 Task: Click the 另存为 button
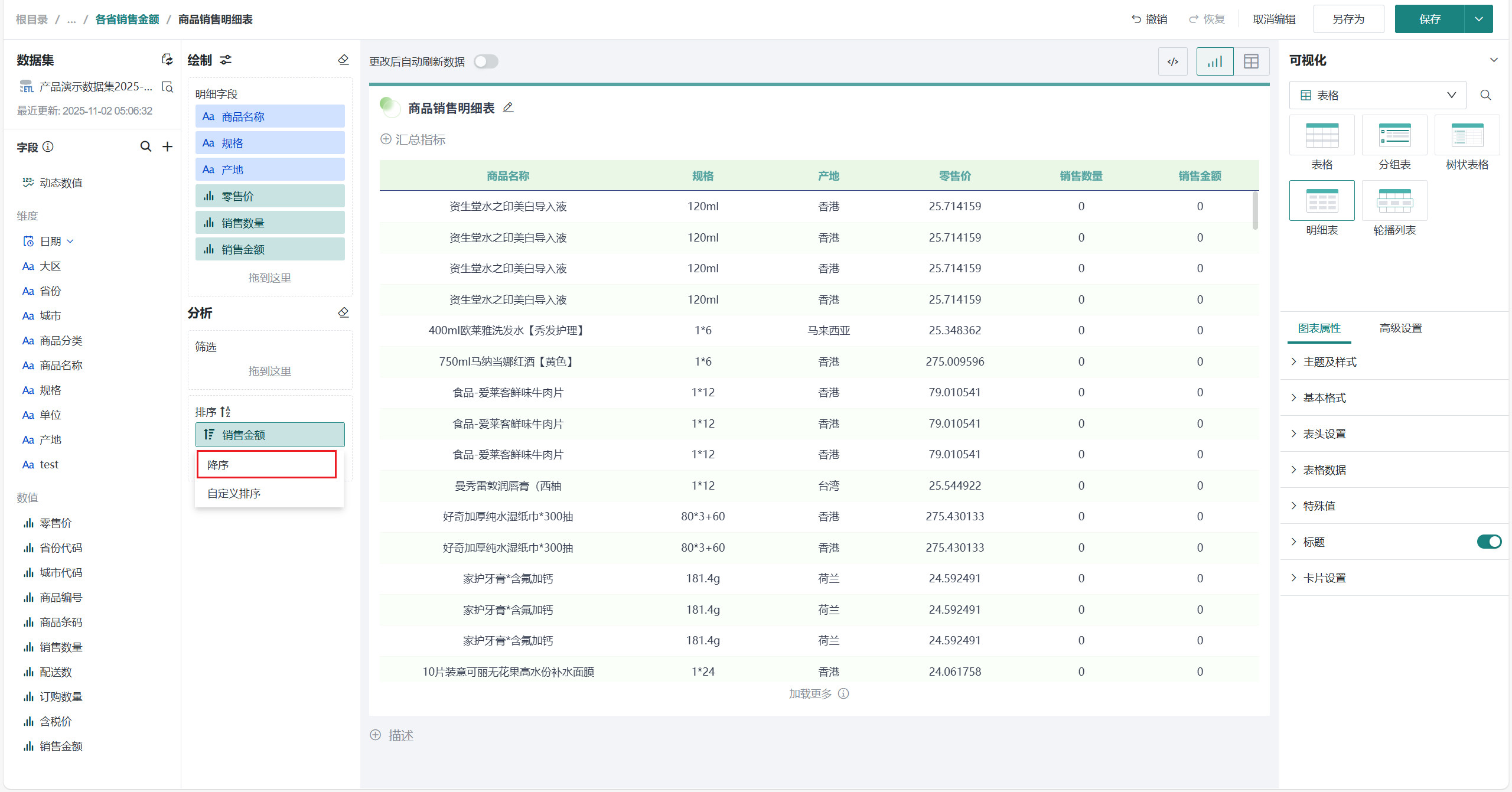click(x=1348, y=19)
